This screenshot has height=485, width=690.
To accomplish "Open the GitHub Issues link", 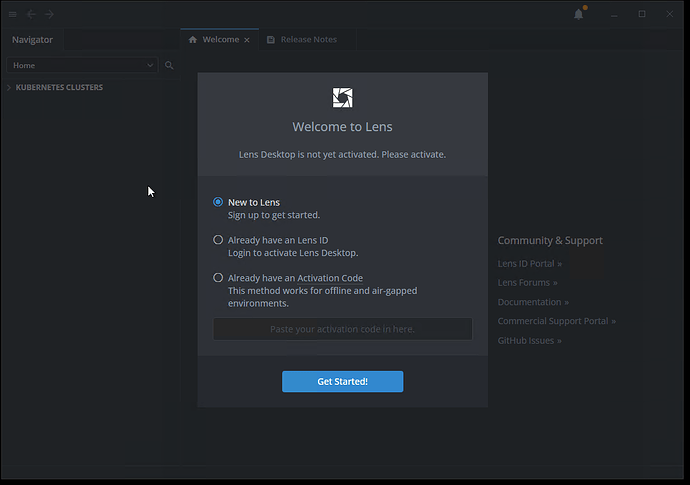I will click(529, 341).
